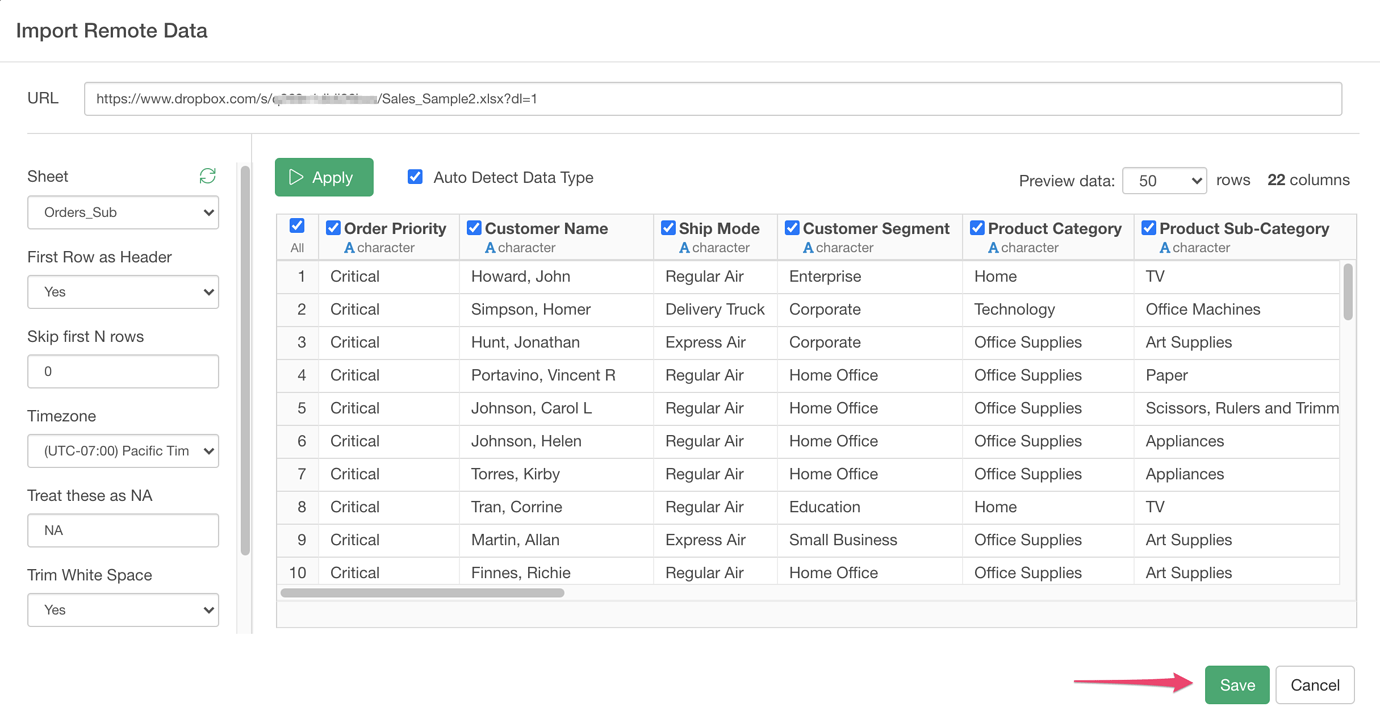Viewport: 1380px width, 718px height.
Task: Open the Sheet dropdown showing Orders_Sub
Action: [x=123, y=212]
